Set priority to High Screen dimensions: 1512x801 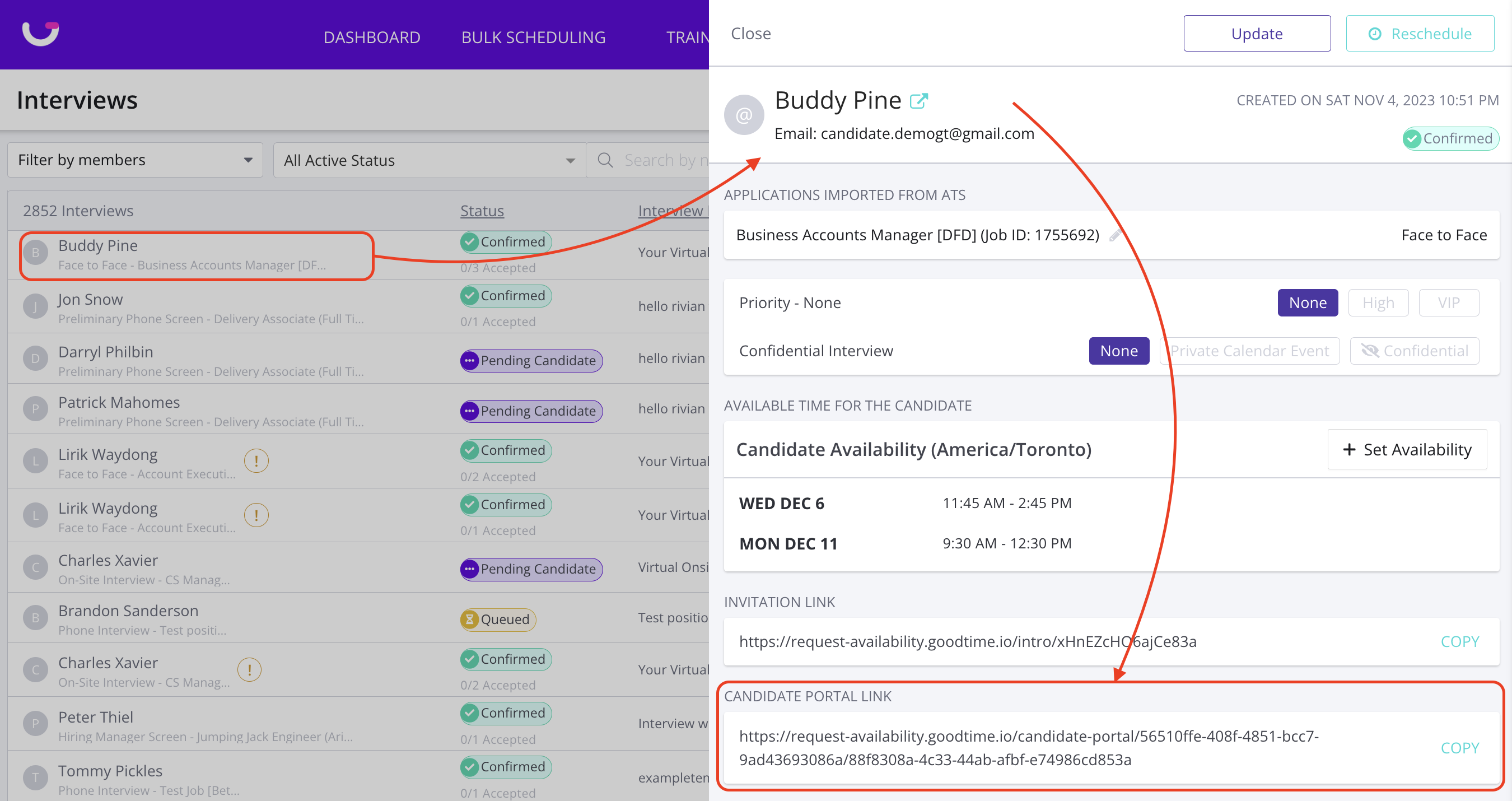pos(1378,302)
